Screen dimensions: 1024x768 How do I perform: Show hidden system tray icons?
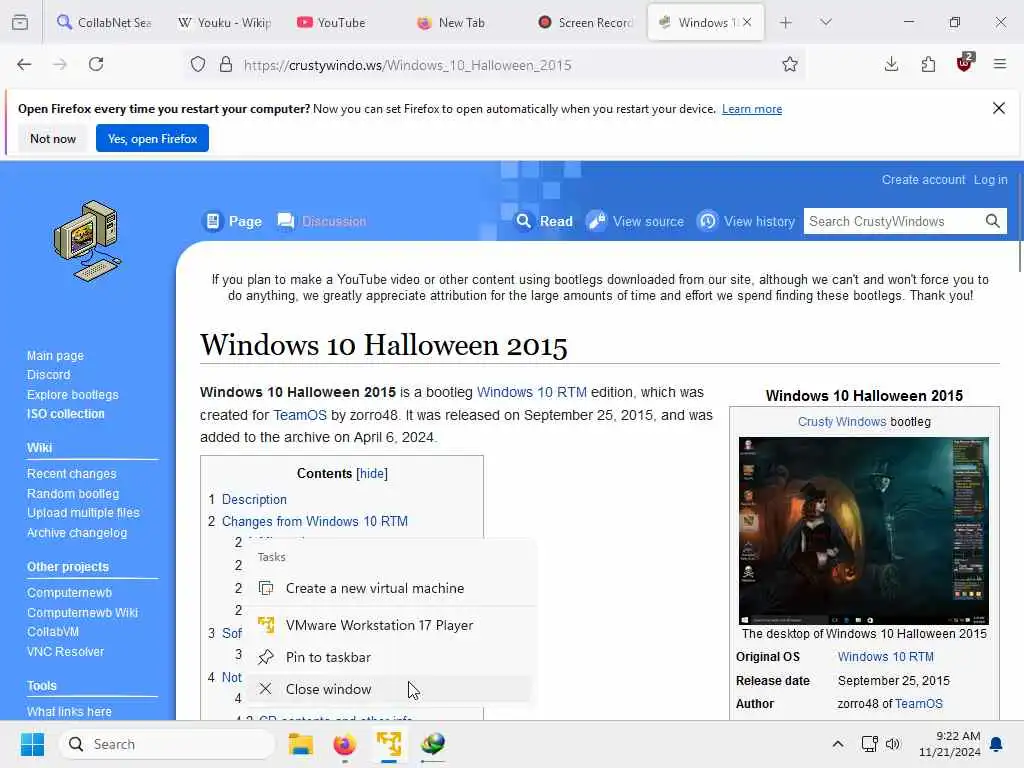pyautogui.click(x=838, y=744)
